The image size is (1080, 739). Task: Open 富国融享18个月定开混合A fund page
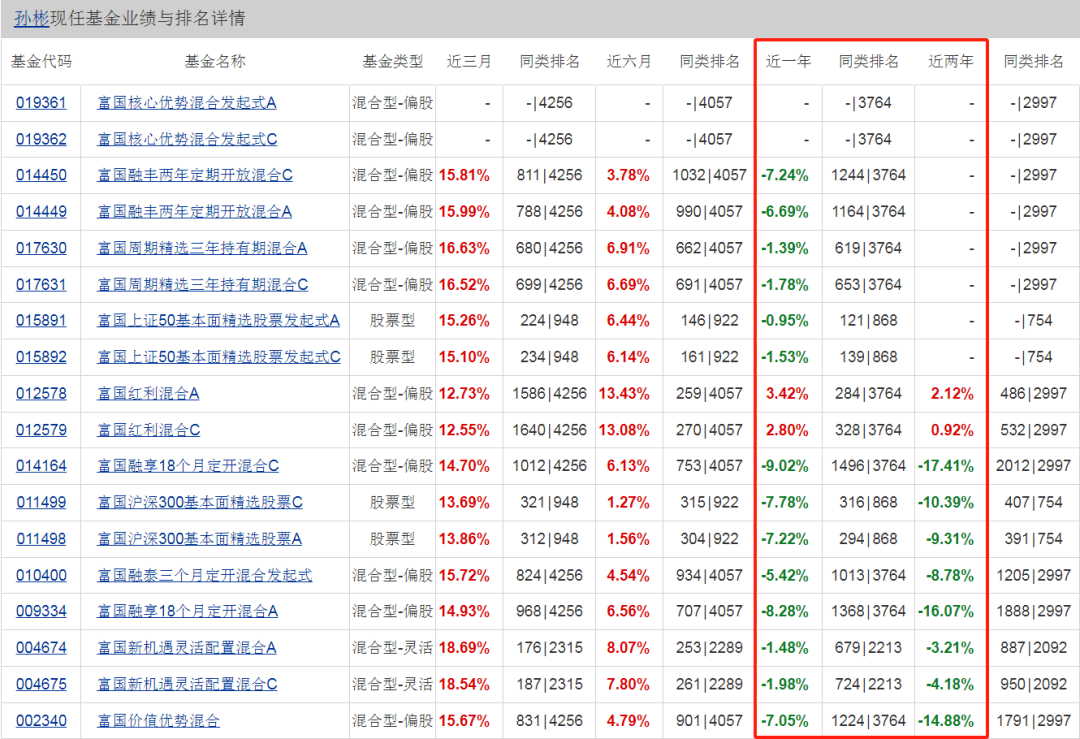(187, 611)
